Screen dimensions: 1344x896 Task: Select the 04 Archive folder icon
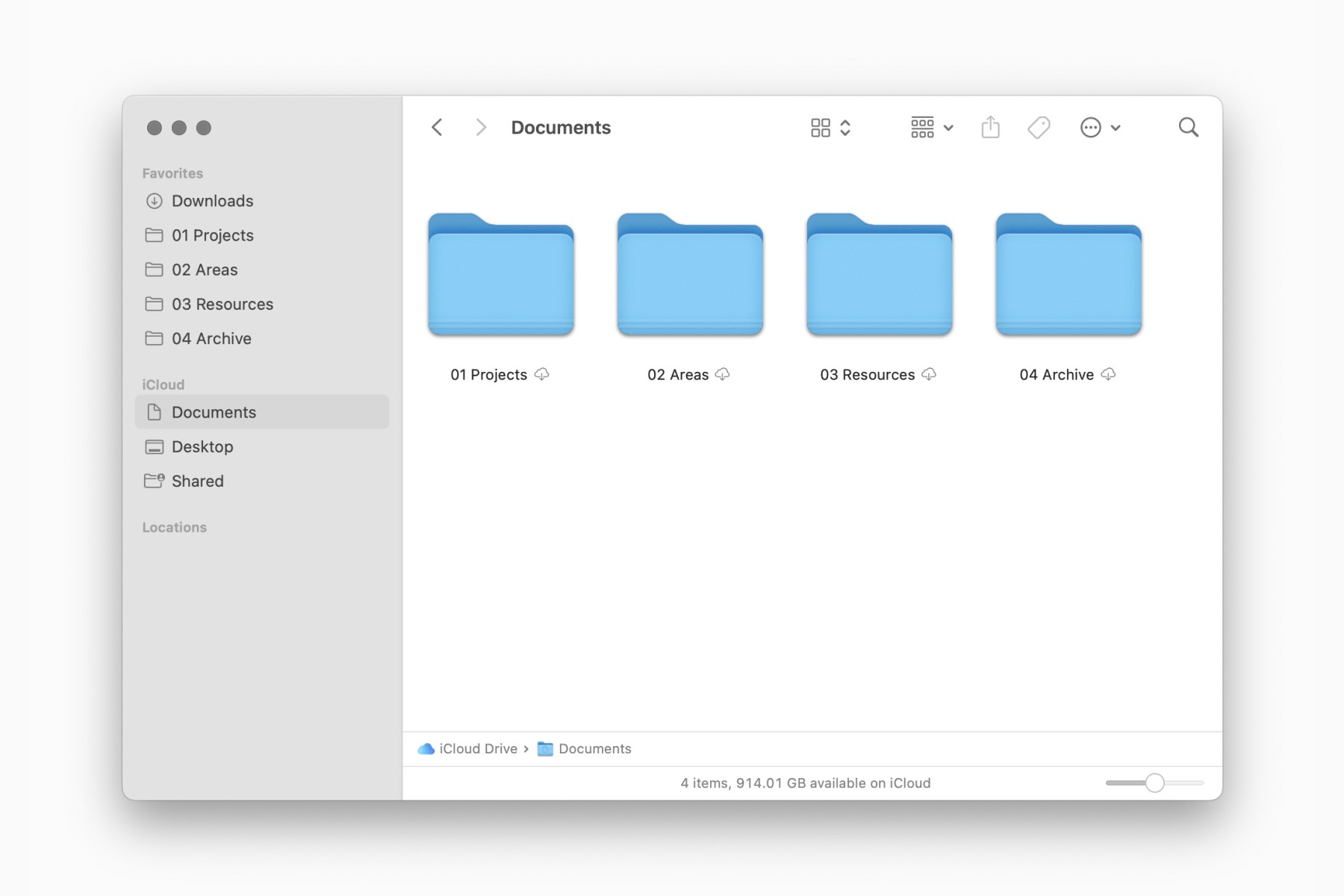coord(1068,274)
